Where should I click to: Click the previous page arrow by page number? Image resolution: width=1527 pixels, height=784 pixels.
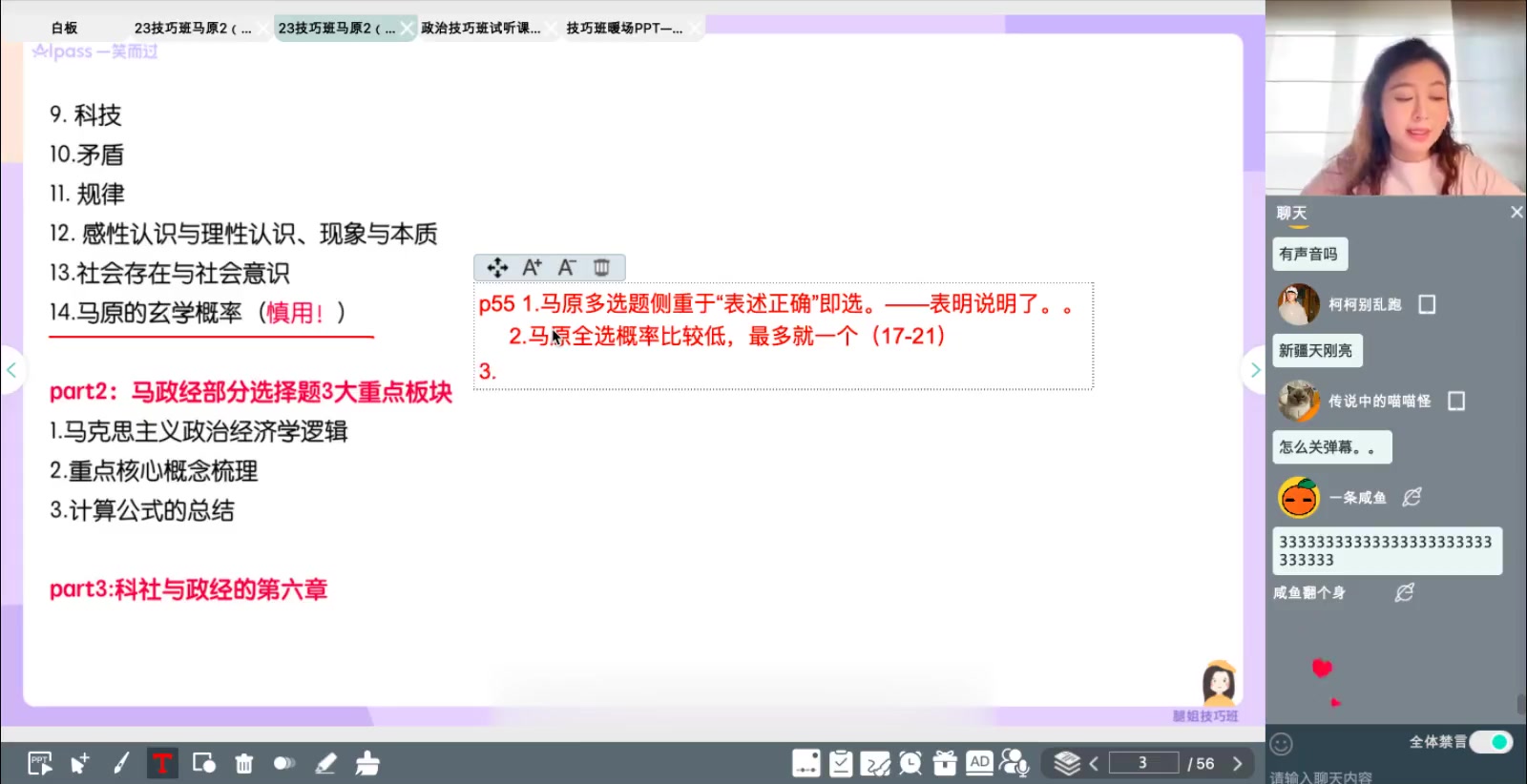click(x=1094, y=763)
